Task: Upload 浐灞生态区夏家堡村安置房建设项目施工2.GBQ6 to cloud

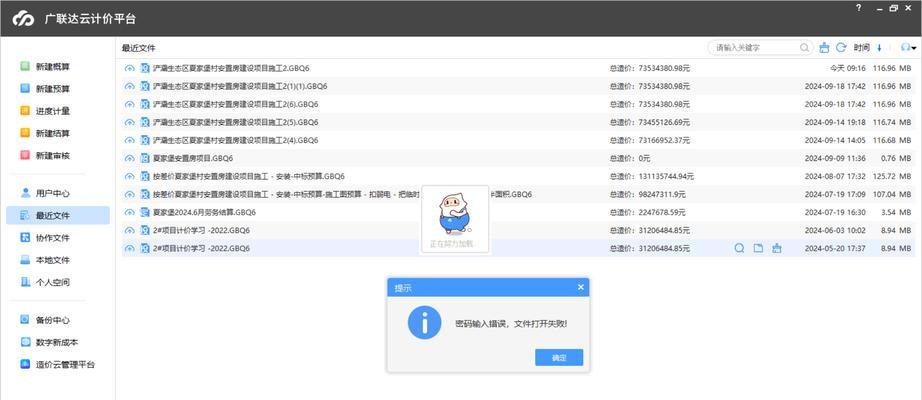Action: 129,68
